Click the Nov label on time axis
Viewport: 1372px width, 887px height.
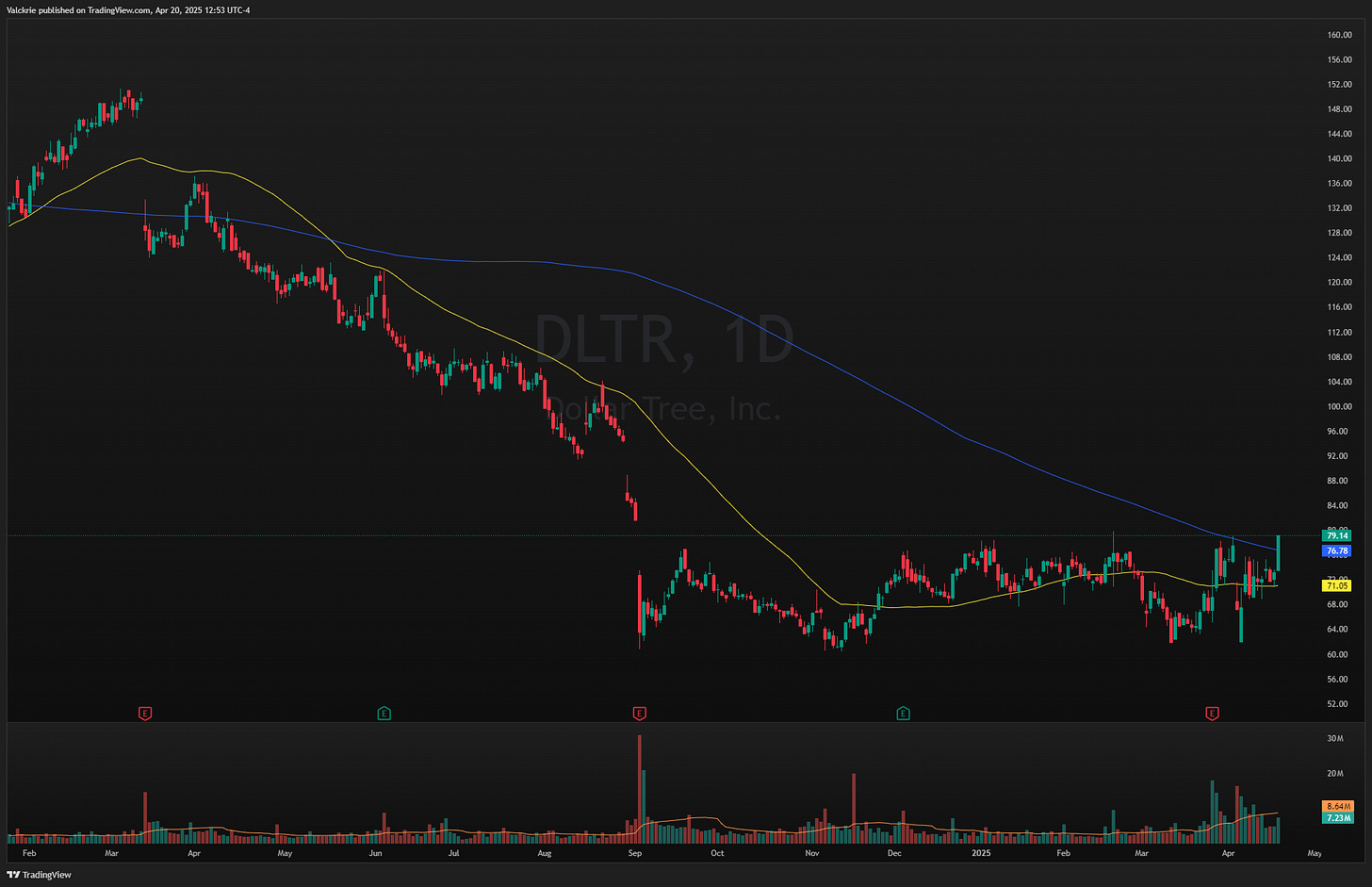811,853
